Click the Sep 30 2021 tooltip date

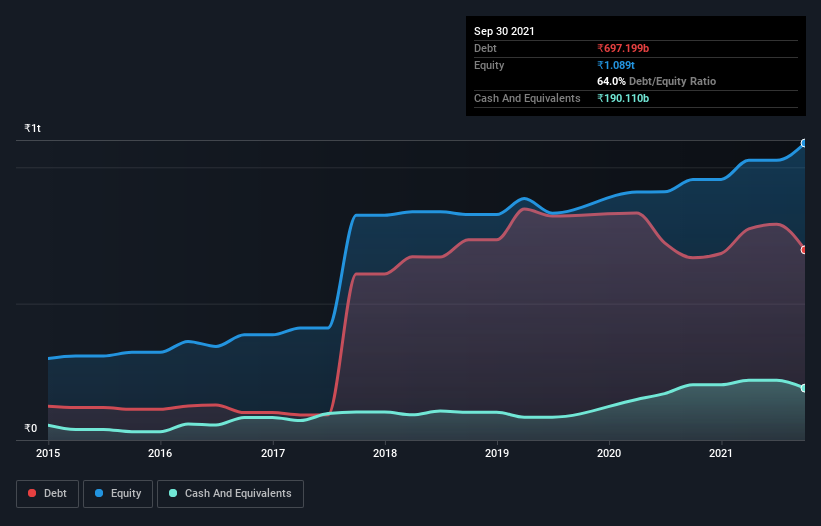(504, 31)
